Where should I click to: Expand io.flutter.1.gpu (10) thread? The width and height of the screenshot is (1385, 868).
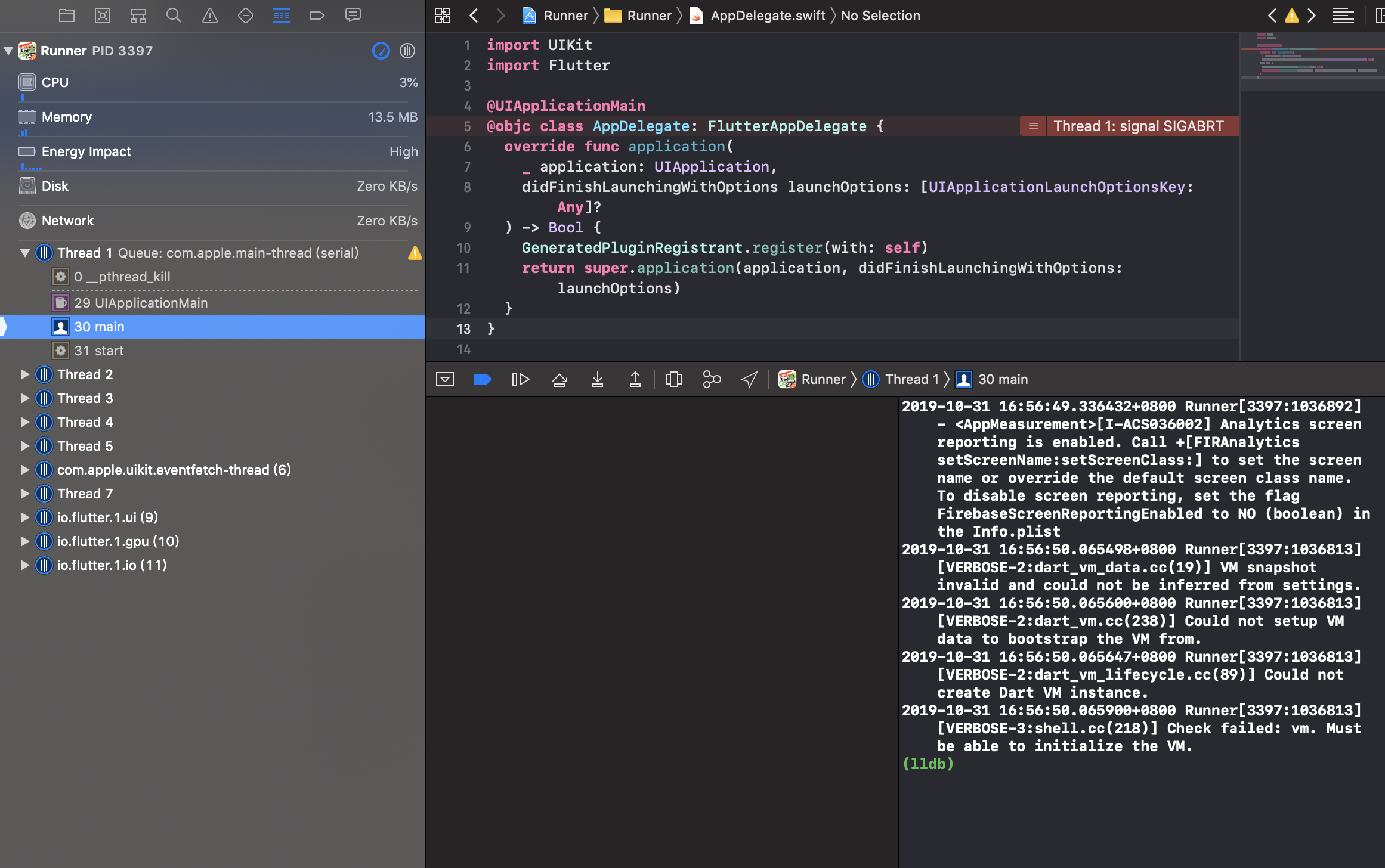[24, 541]
